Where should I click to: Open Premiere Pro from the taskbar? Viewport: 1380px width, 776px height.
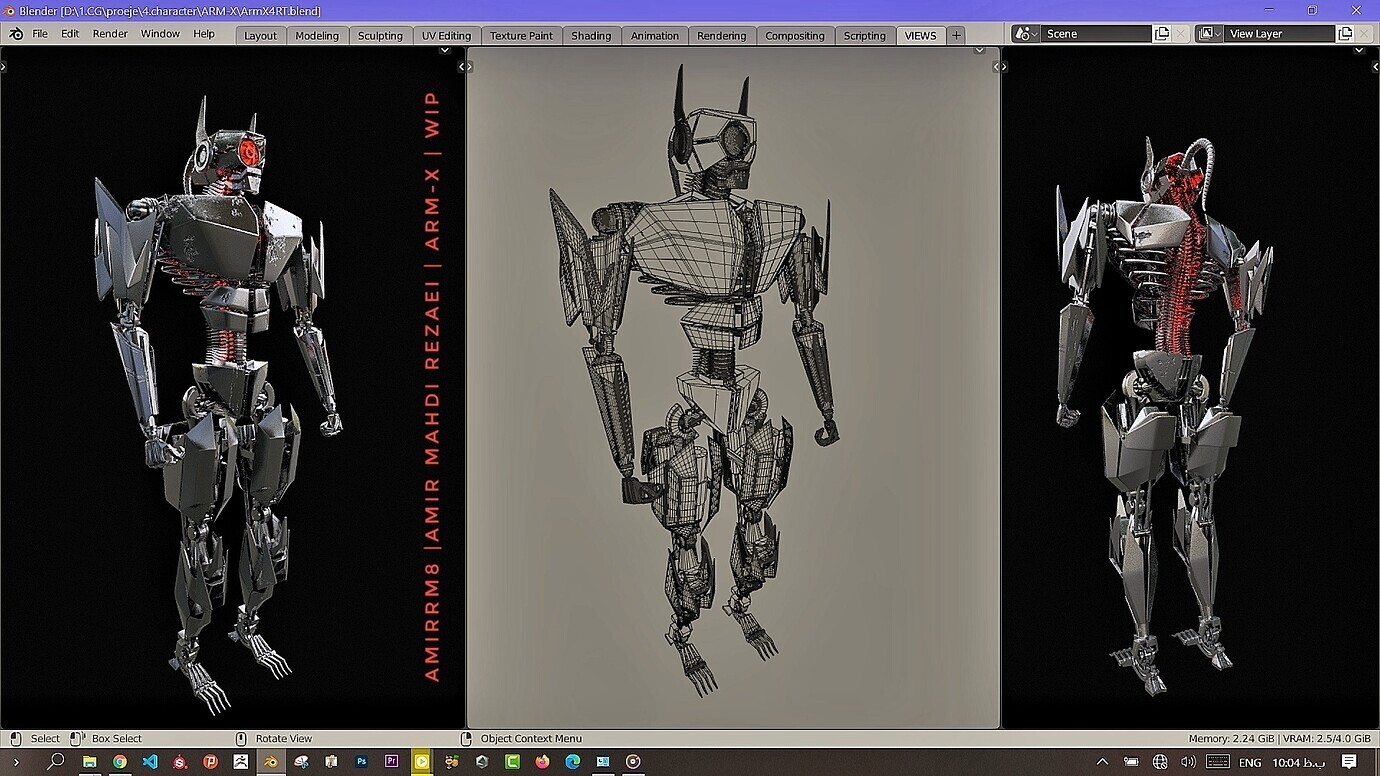(x=392, y=761)
